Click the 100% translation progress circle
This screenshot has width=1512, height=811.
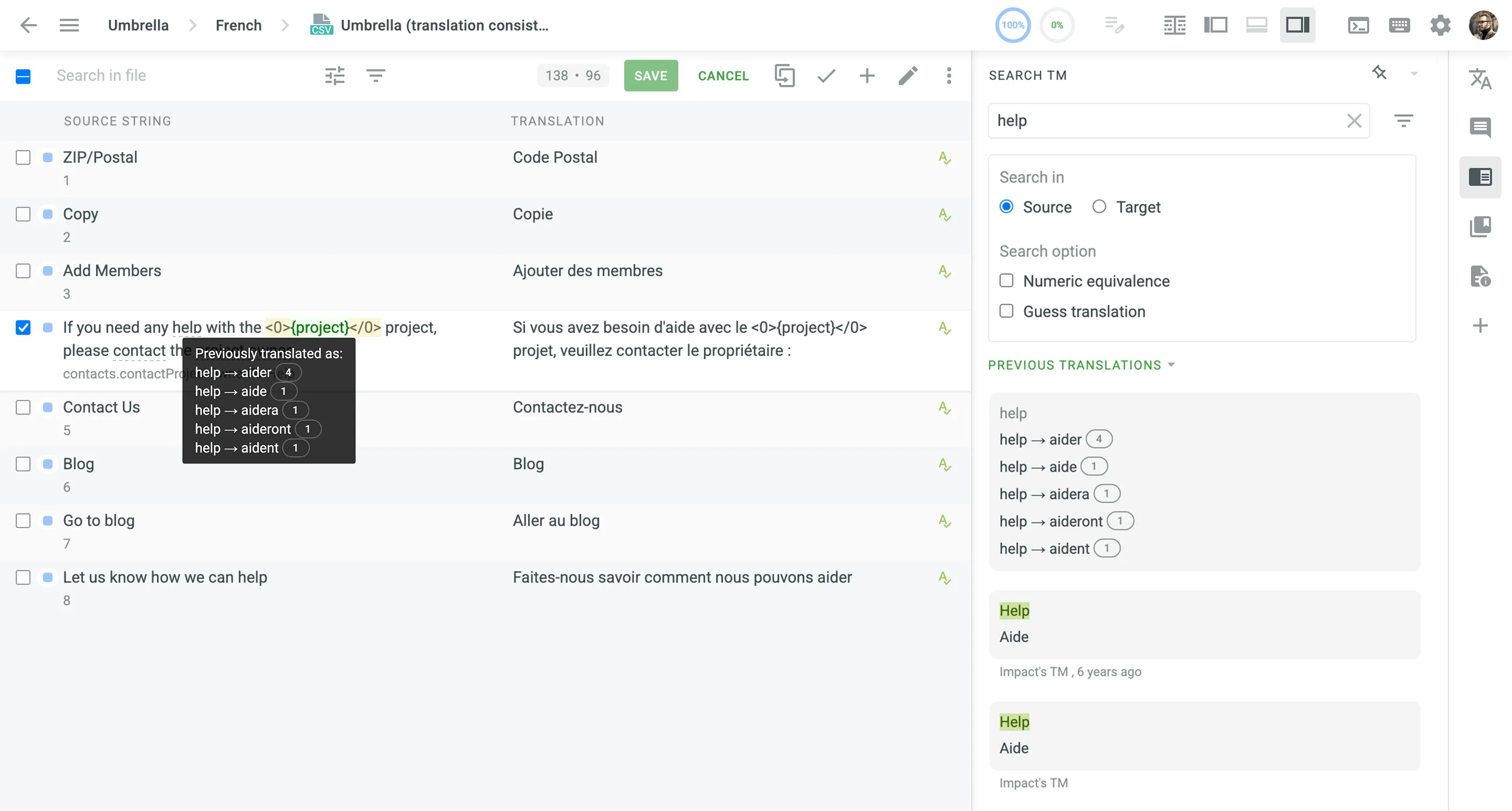point(1013,25)
